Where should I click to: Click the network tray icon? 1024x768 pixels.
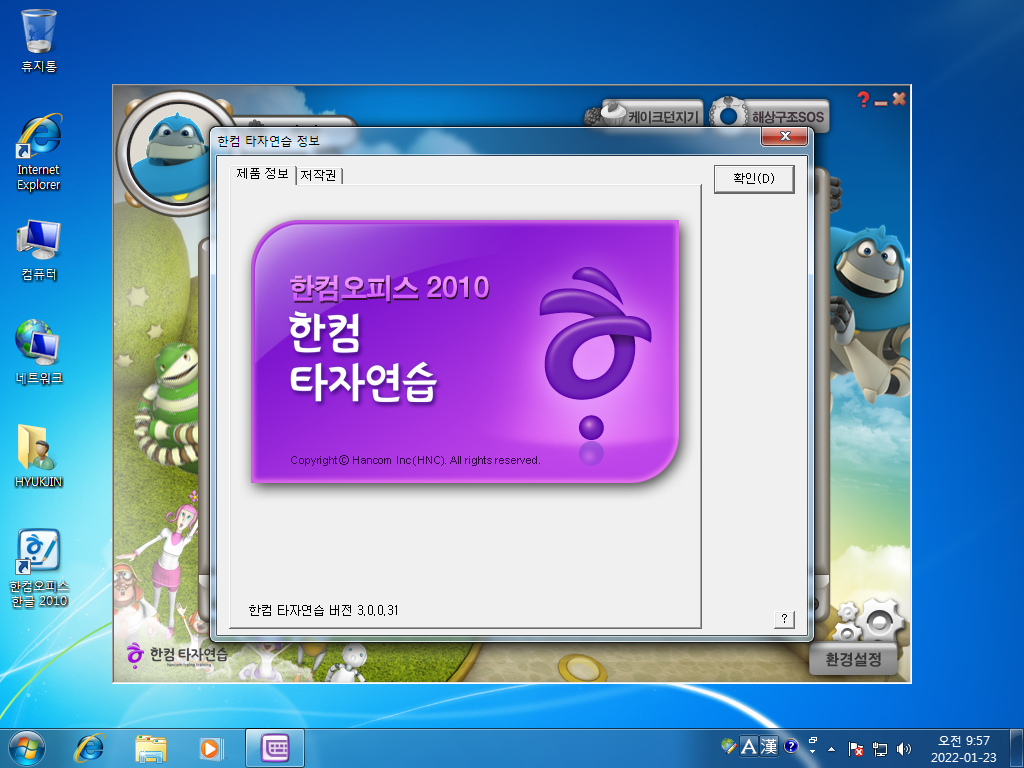880,748
